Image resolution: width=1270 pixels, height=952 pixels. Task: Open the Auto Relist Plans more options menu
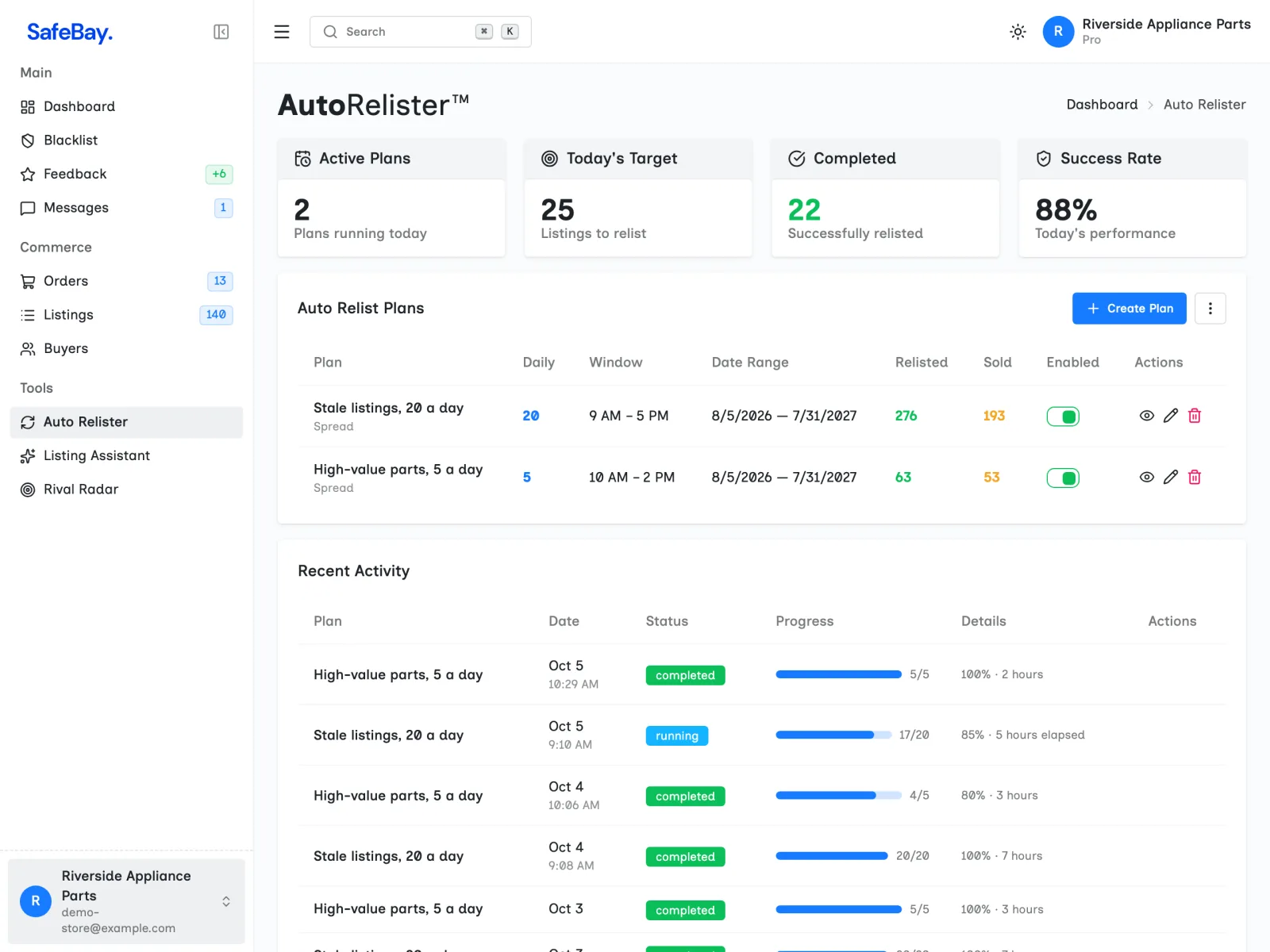pos(1210,309)
